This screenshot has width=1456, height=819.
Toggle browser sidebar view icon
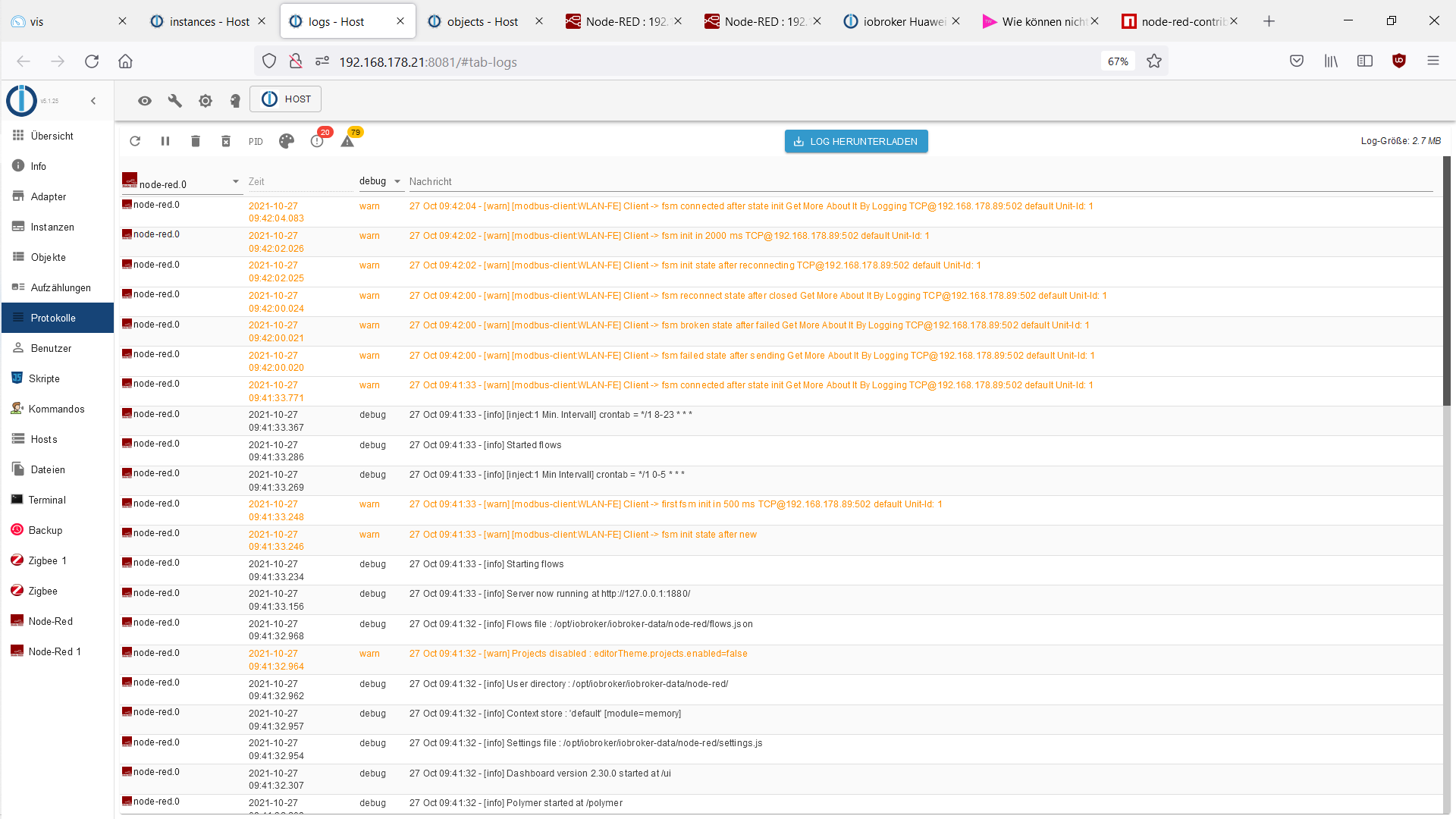pyautogui.click(x=1365, y=61)
